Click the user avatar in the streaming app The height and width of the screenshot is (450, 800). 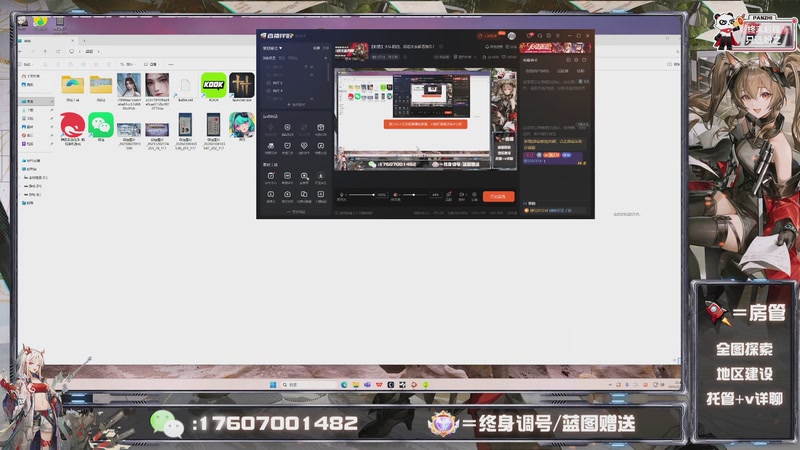(512, 36)
